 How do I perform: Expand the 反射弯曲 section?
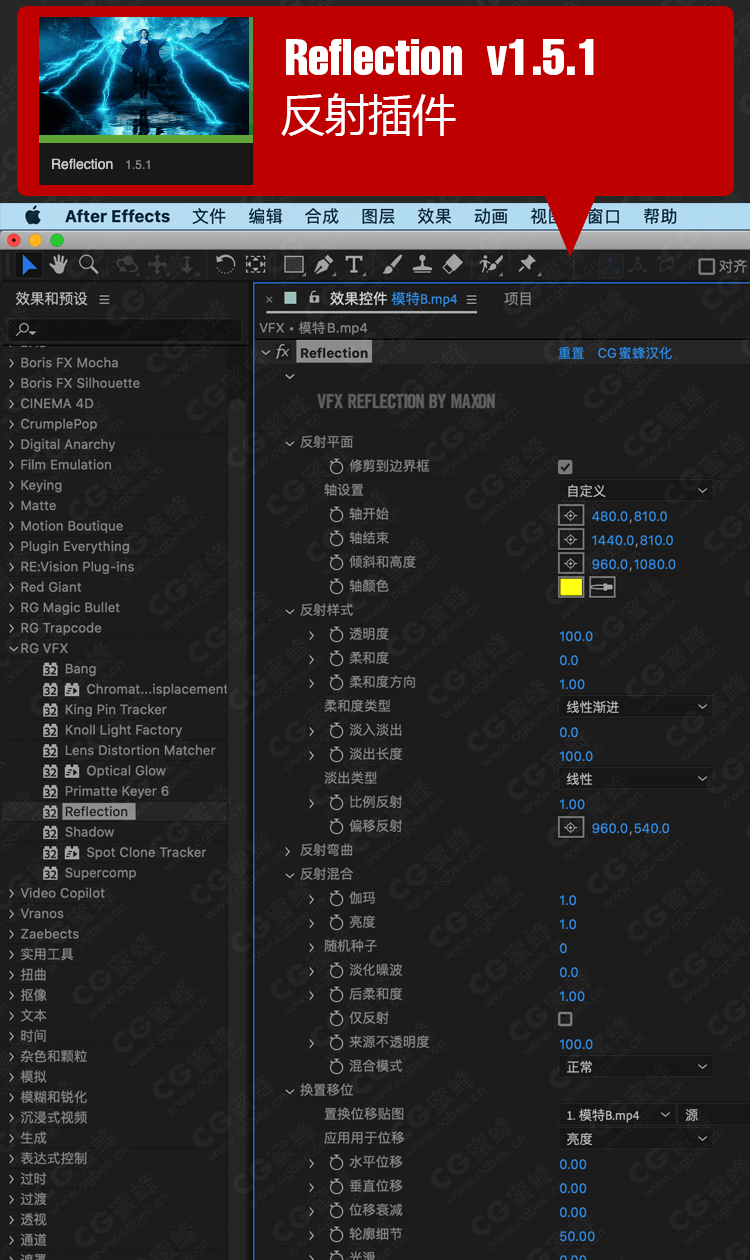290,851
